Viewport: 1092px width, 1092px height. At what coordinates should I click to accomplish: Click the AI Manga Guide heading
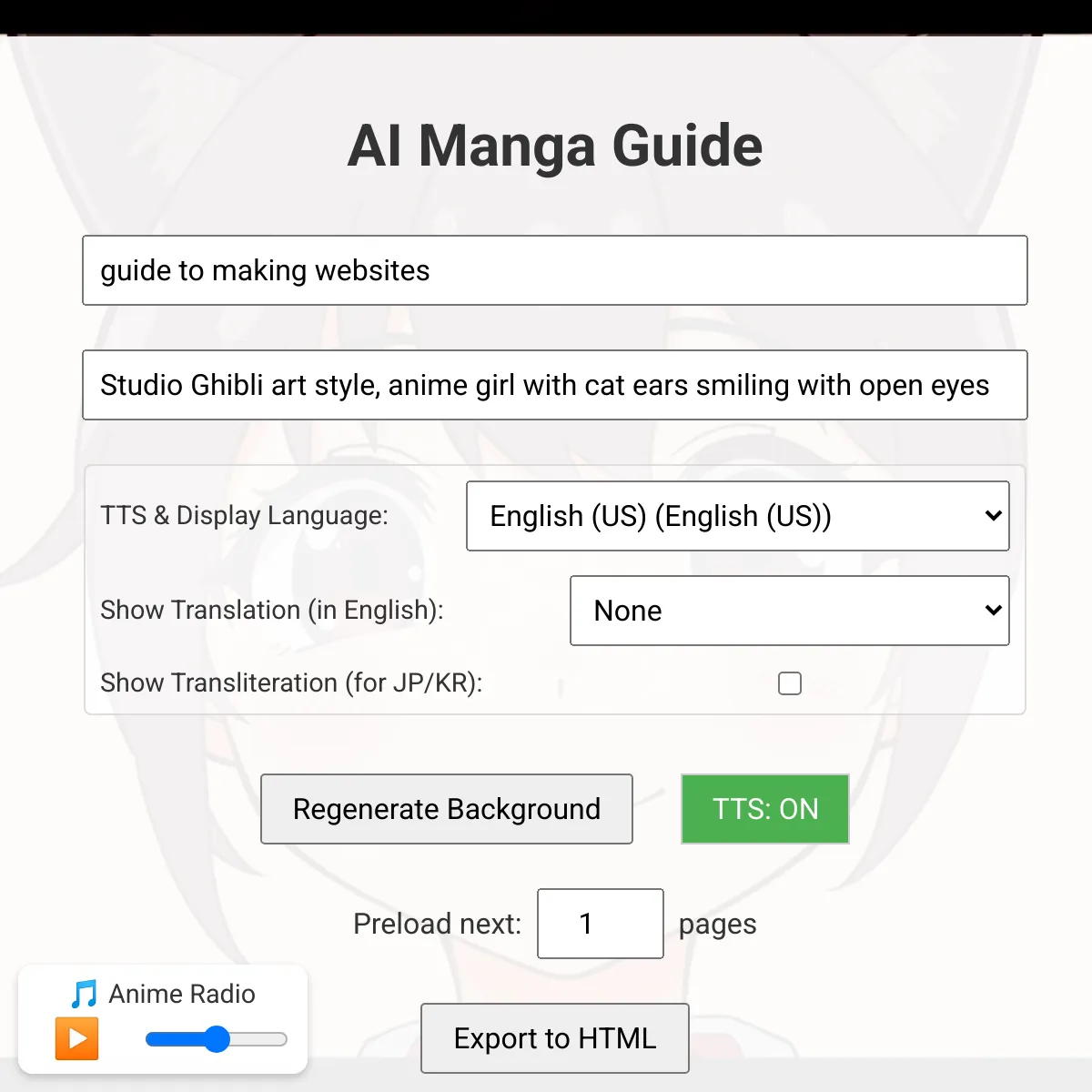tap(555, 146)
